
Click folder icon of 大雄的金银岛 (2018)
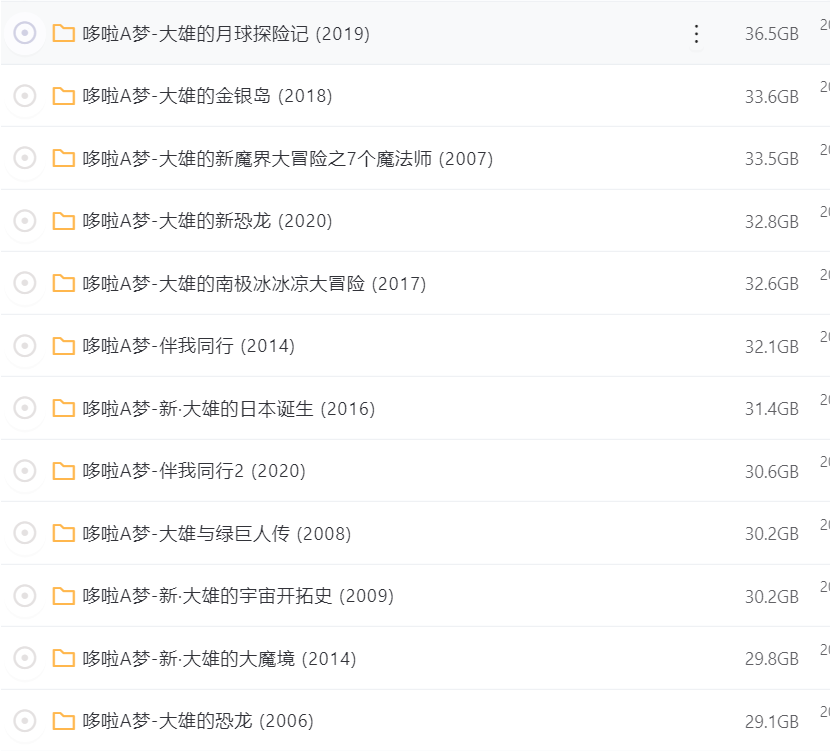click(64, 96)
